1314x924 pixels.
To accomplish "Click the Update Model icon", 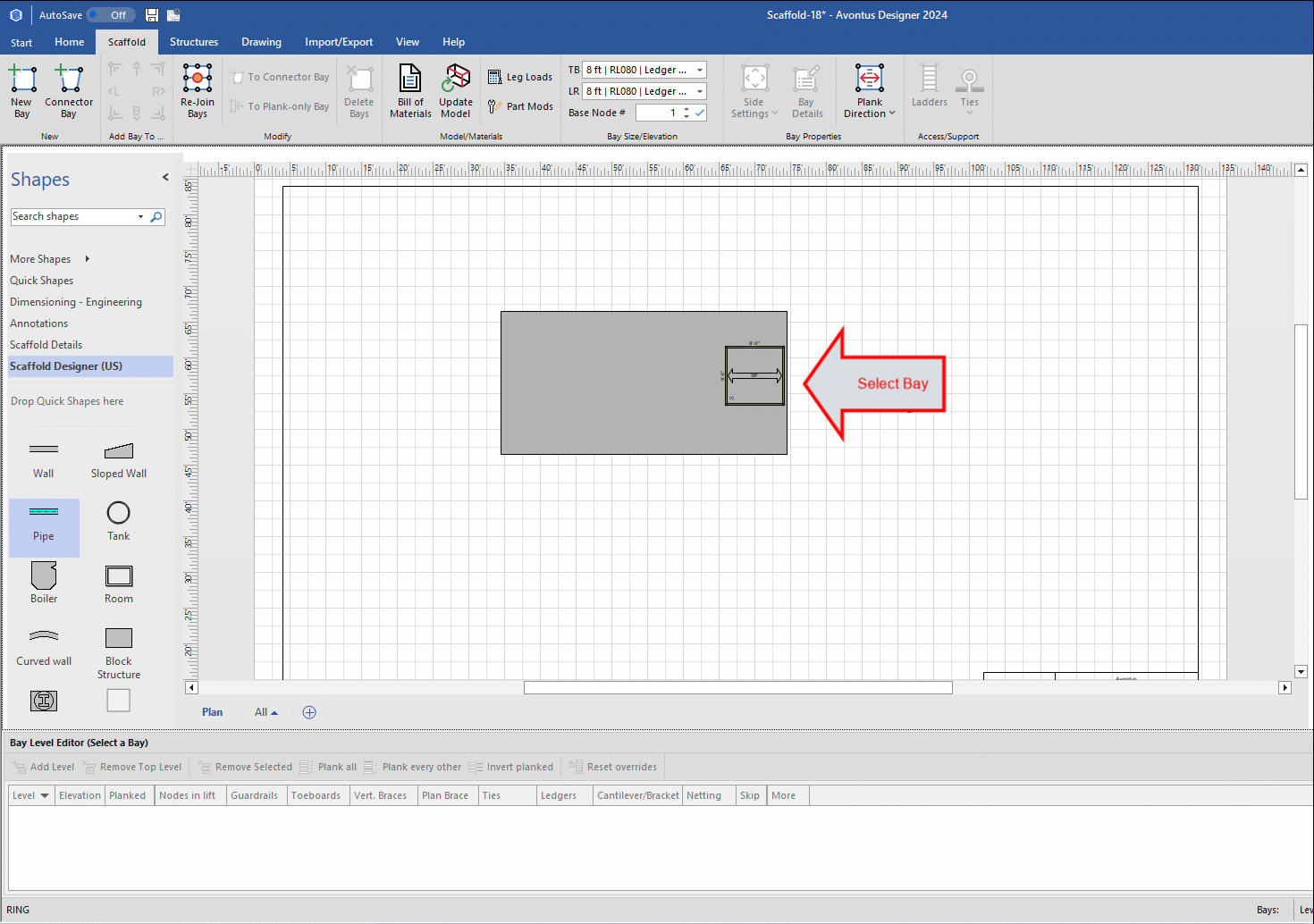I will tap(456, 80).
